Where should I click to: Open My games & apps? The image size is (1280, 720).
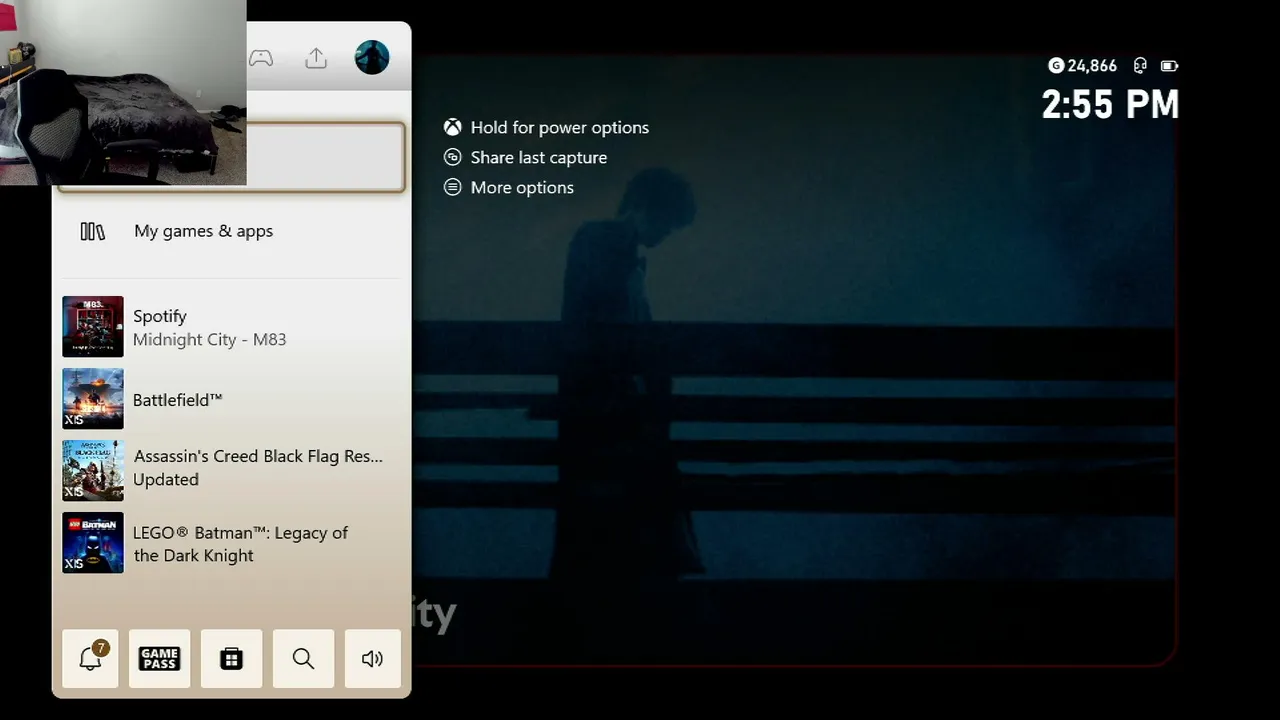click(232, 231)
